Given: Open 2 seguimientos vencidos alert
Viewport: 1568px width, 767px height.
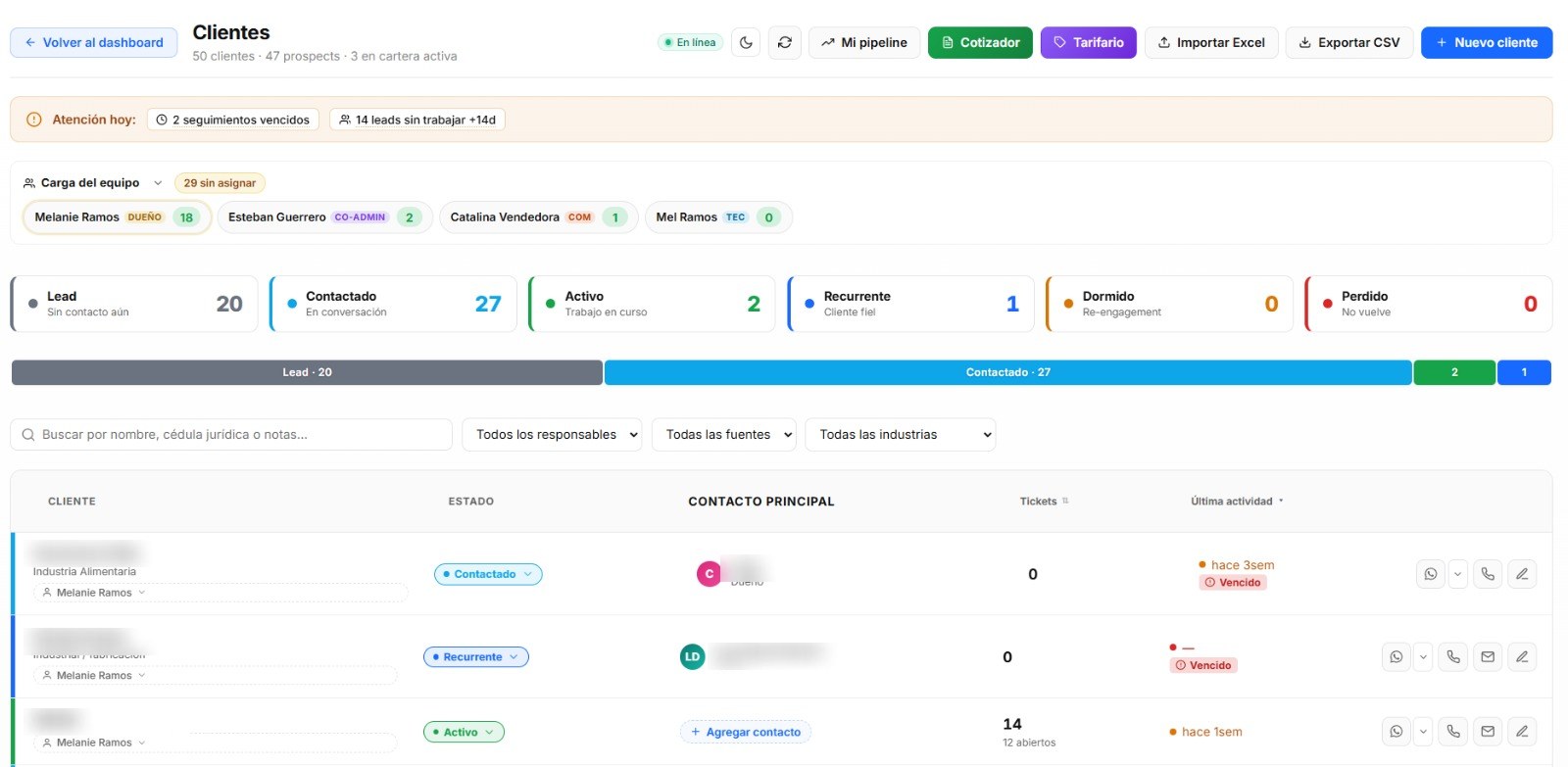Looking at the screenshot, I should point(233,120).
